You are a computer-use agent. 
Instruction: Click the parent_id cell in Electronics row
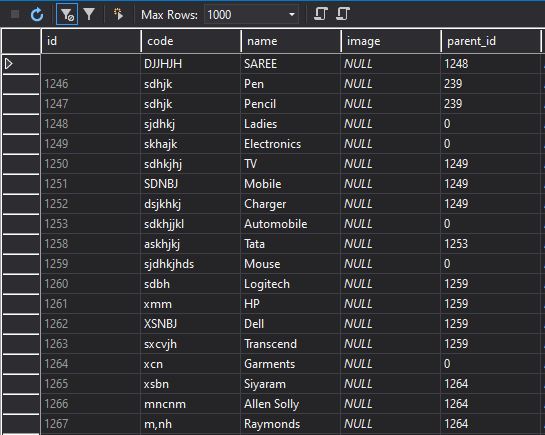[491, 144]
